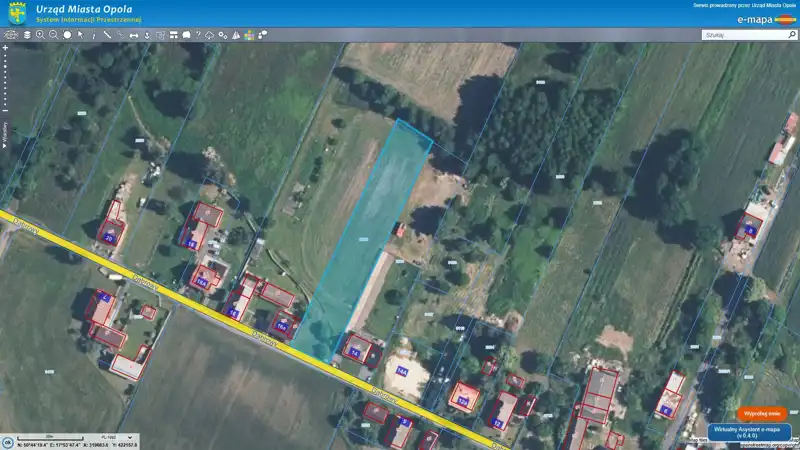Select the zoom out magnifier tool
The width and height of the screenshot is (800, 450).
[x=54, y=35]
